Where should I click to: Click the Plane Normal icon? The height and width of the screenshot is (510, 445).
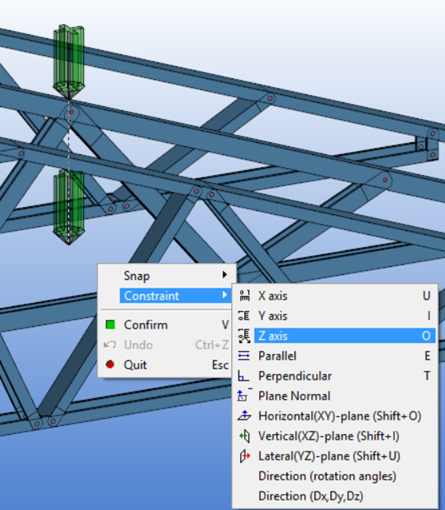pyautogui.click(x=244, y=396)
